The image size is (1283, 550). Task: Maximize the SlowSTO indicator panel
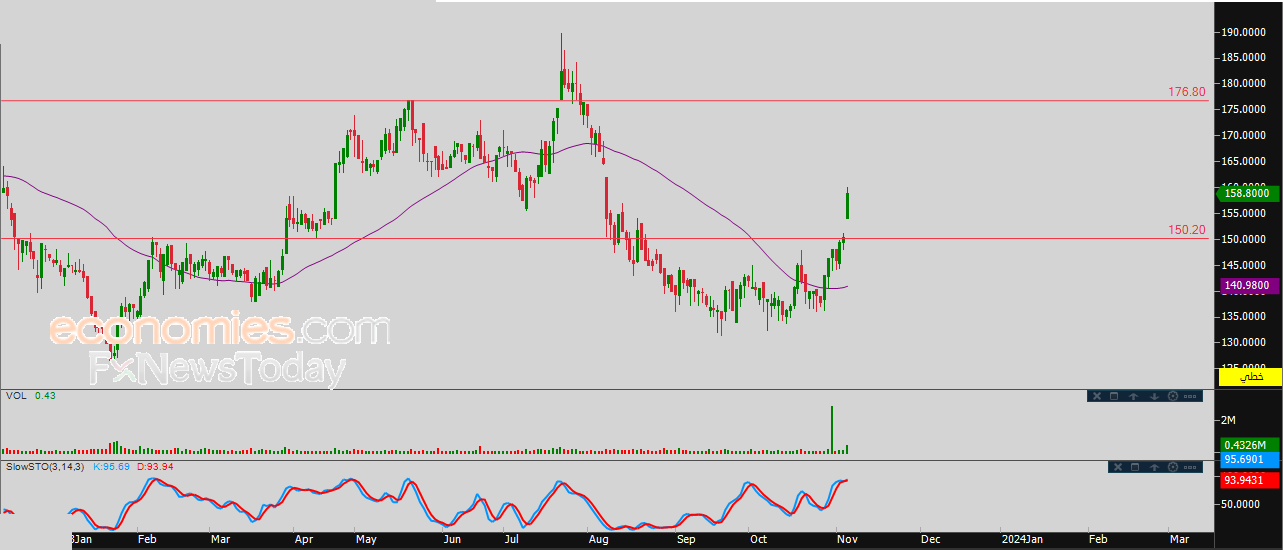pyautogui.click(x=1135, y=467)
